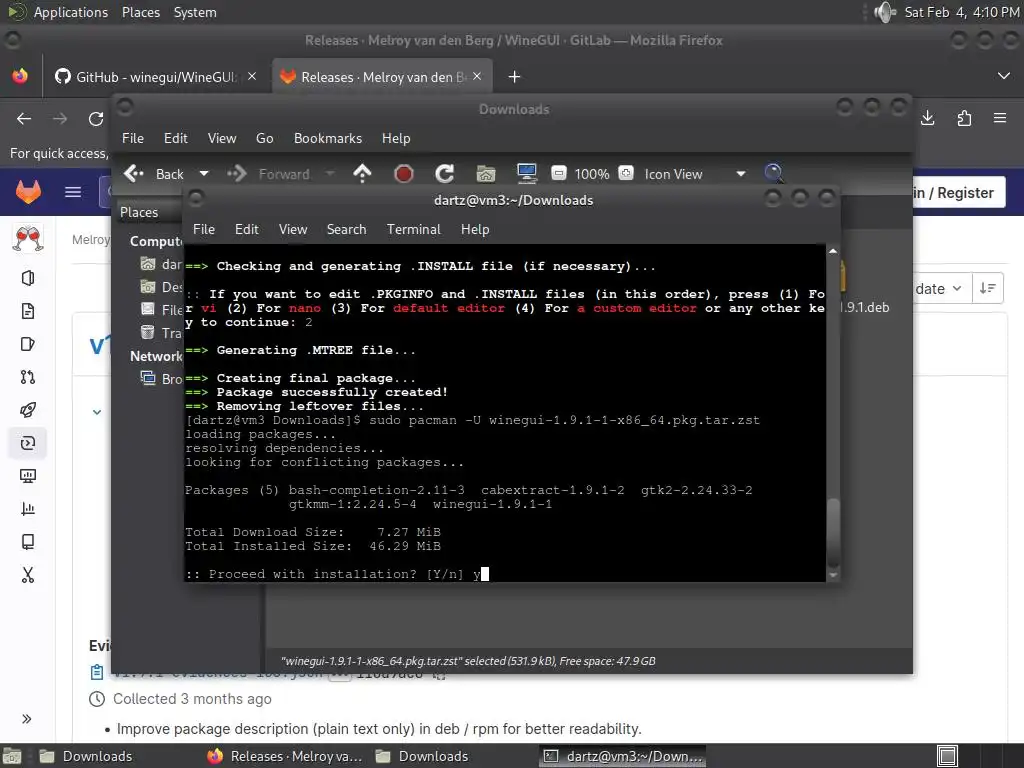Viewport: 1024px width, 768px height.
Task: Open the Places menu in top panel
Action: [x=140, y=12]
